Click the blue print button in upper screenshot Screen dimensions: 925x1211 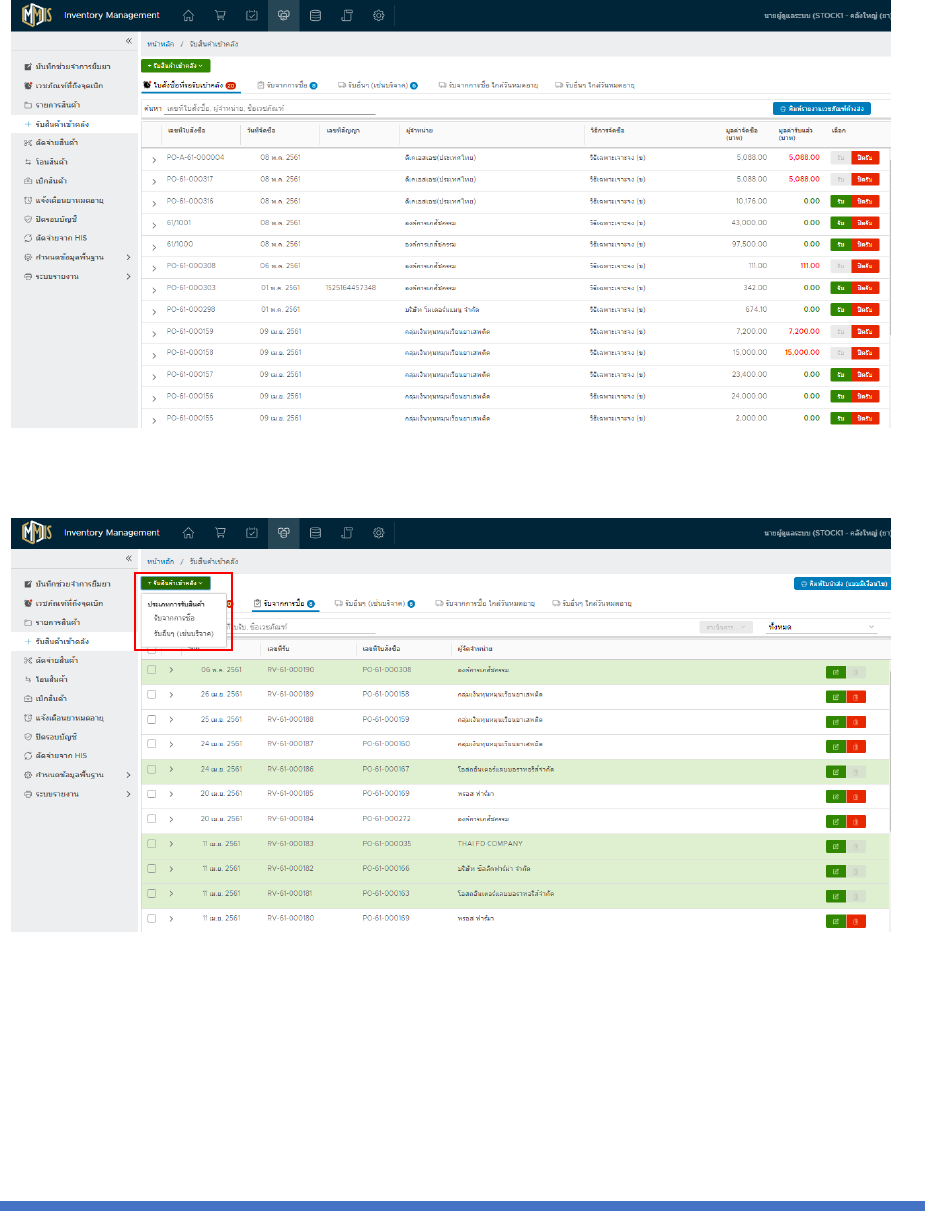point(824,107)
